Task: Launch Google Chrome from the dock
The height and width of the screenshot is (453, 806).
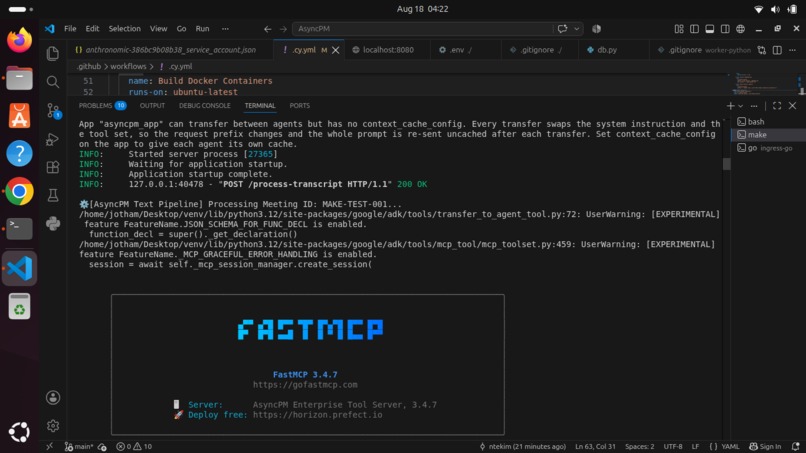Action: (20, 191)
